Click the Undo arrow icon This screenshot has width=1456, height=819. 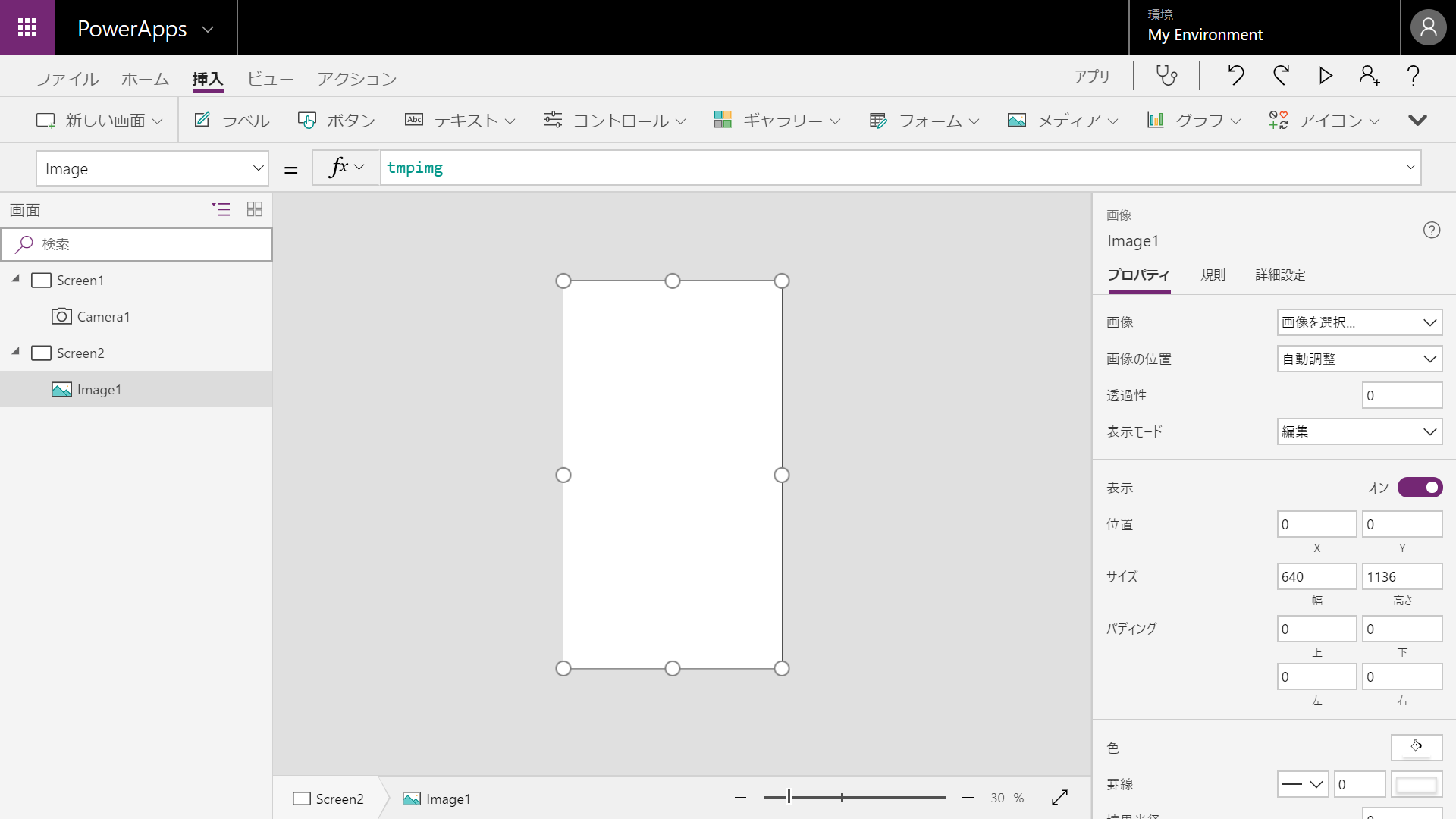coord(1236,76)
